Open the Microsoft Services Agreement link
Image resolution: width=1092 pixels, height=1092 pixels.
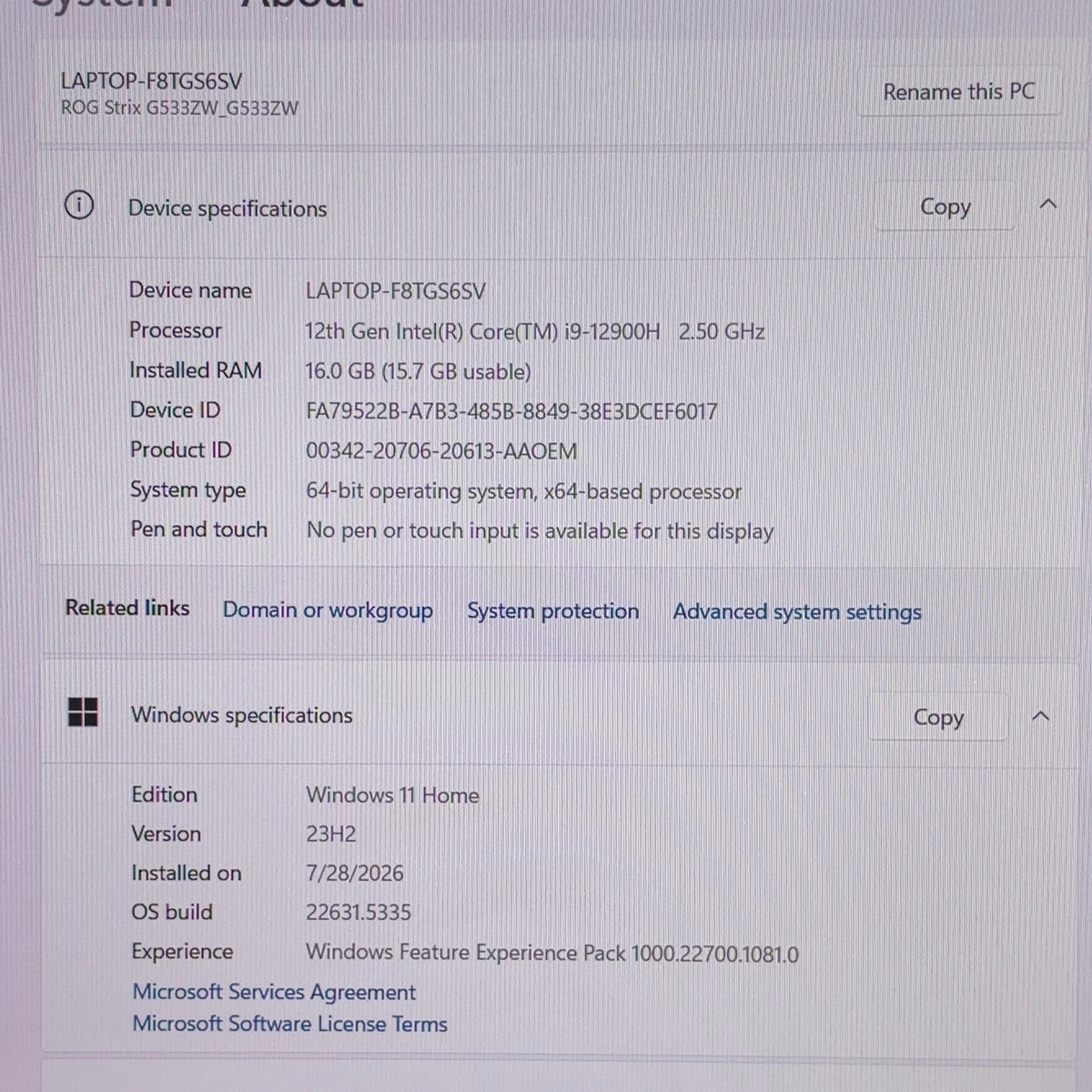(274, 992)
